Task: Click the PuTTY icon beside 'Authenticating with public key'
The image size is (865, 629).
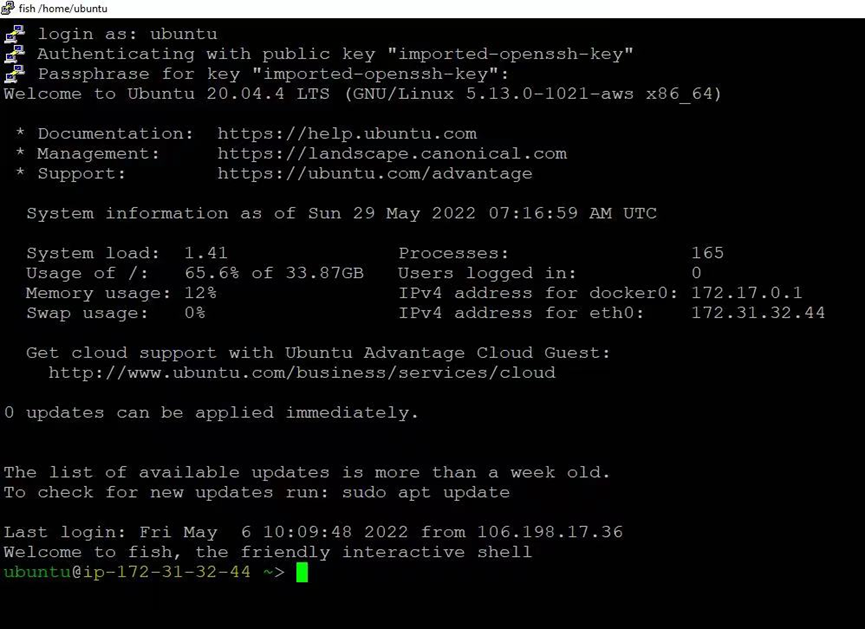Action: point(14,54)
